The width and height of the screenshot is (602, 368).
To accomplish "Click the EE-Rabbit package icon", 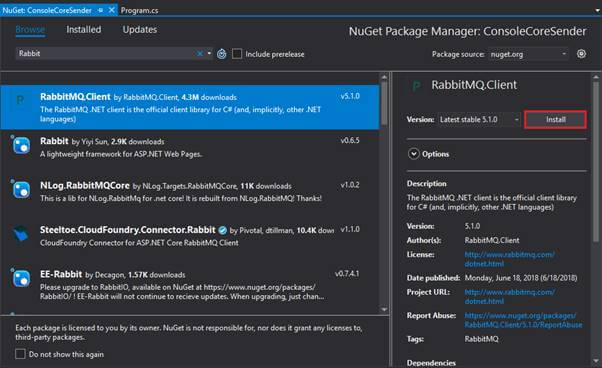I will [21, 278].
